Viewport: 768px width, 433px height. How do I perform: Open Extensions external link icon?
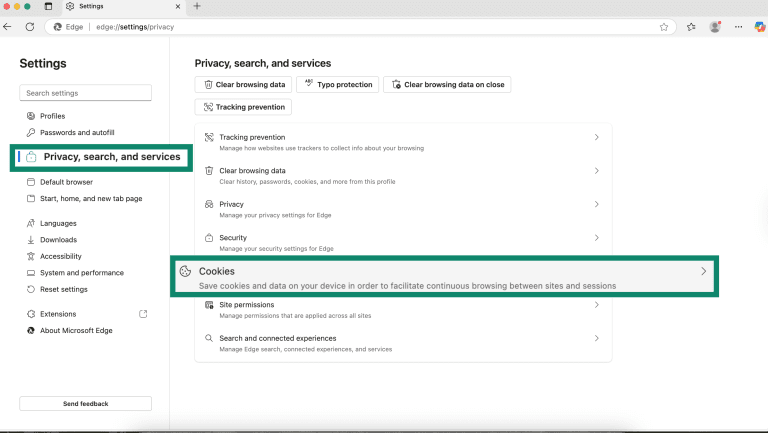143,314
